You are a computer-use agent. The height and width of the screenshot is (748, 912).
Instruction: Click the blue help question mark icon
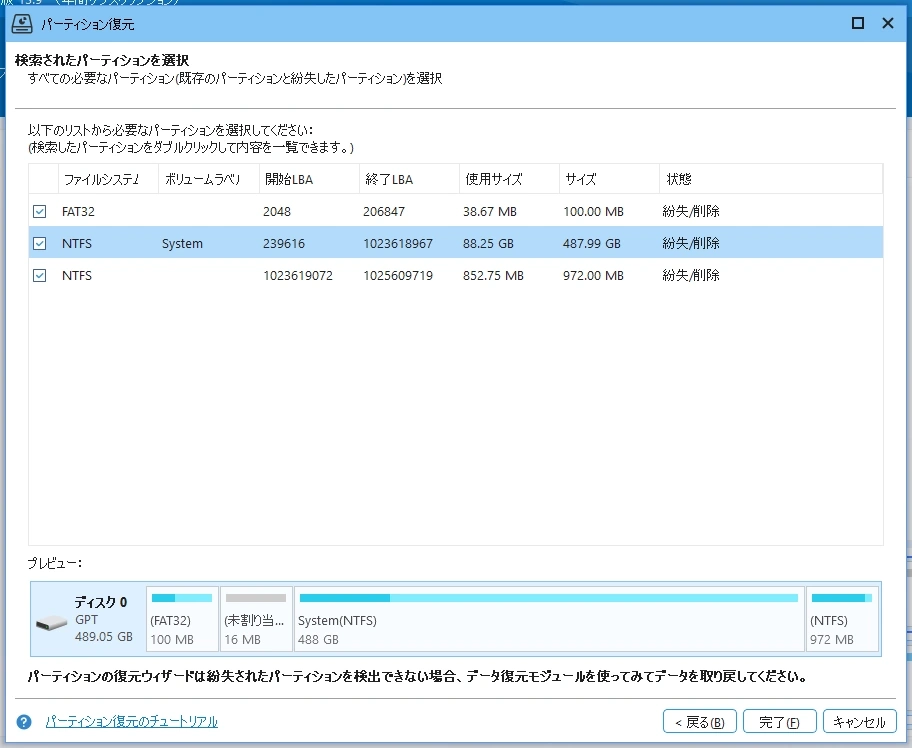[x=24, y=722]
